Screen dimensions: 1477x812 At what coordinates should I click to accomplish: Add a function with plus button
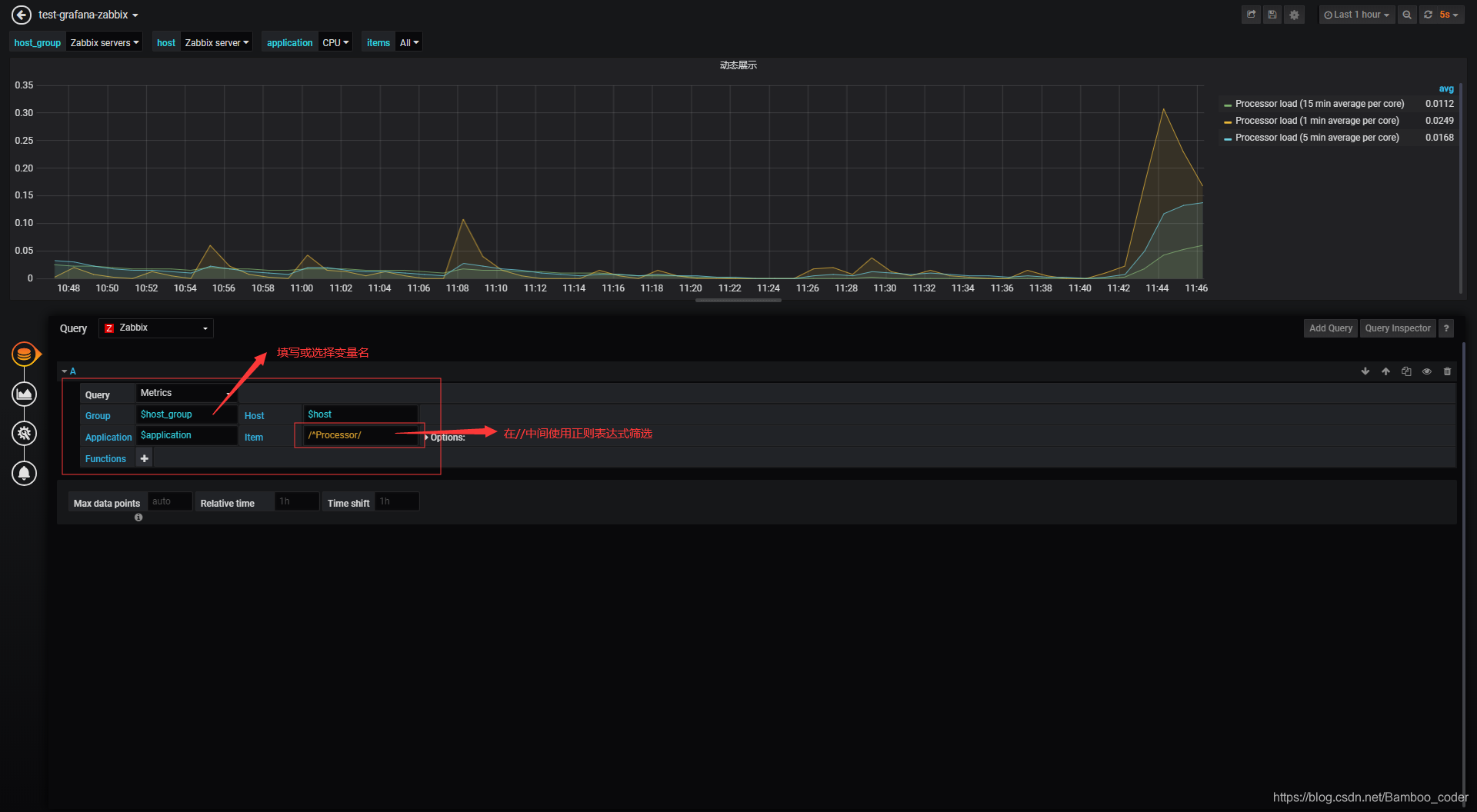click(144, 458)
